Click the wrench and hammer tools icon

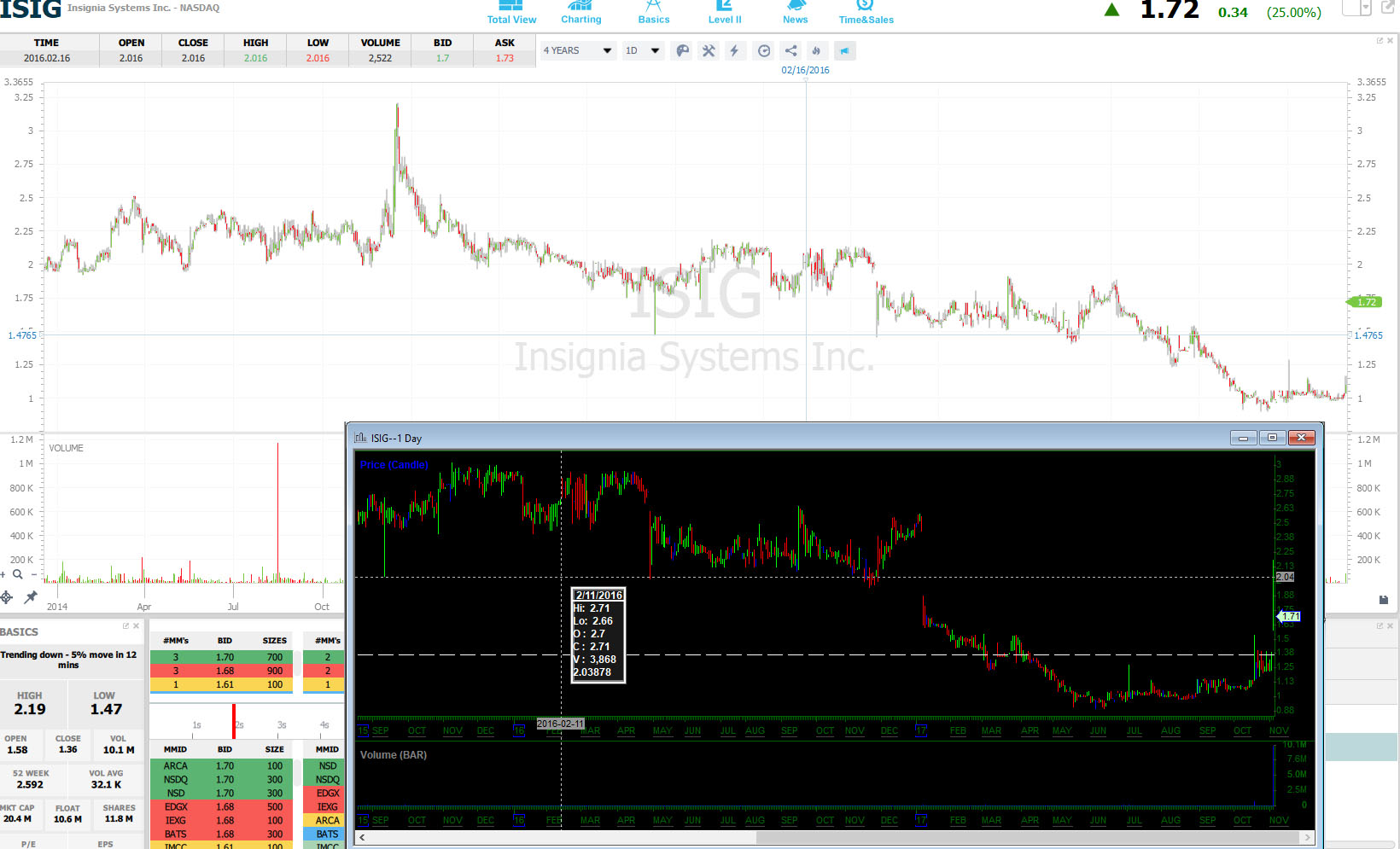click(x=709, y=51)
